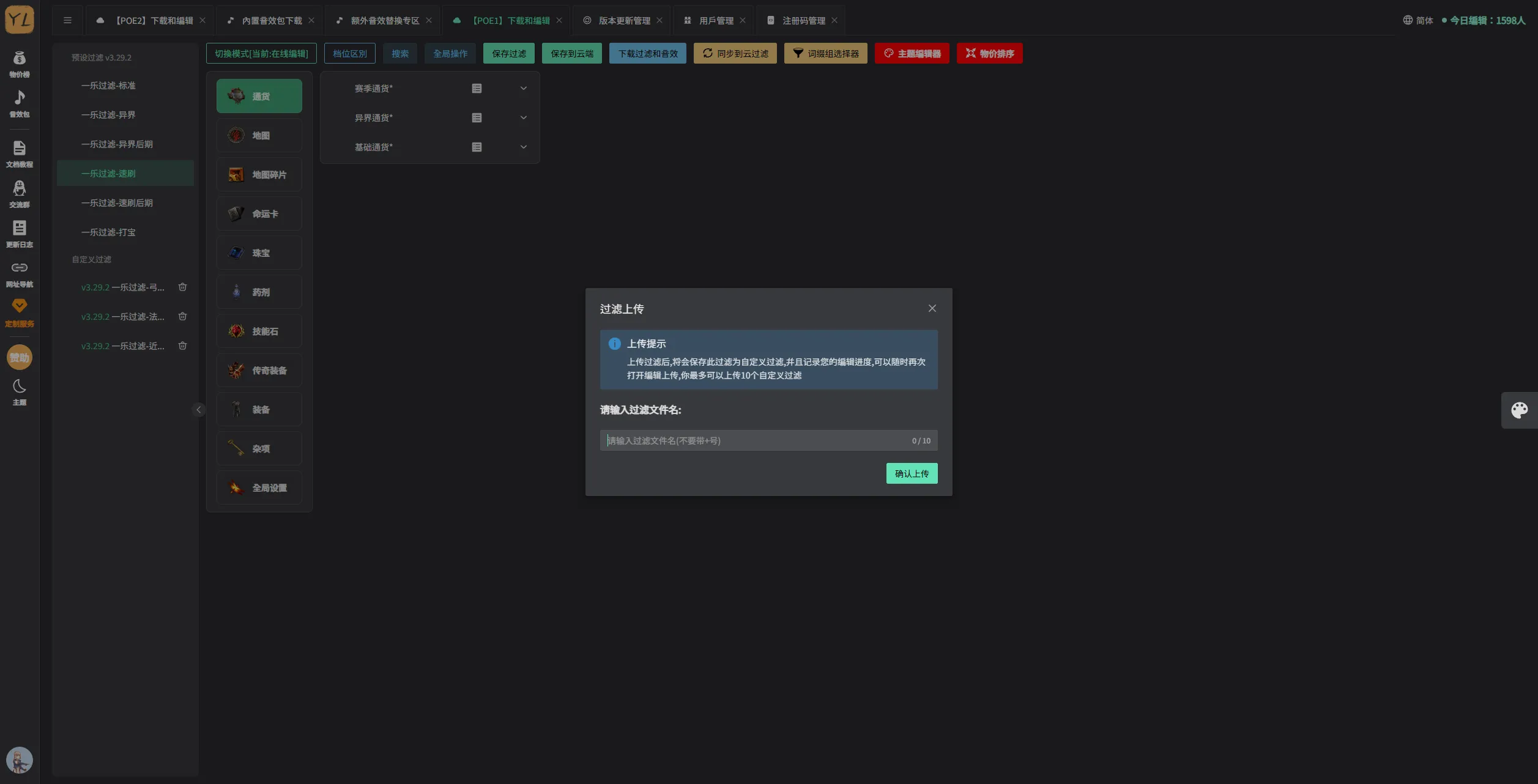Viewport: 1538px width, 784px height.
Task: Open the sound pack sidebar icon
Action: coord(19,103)
